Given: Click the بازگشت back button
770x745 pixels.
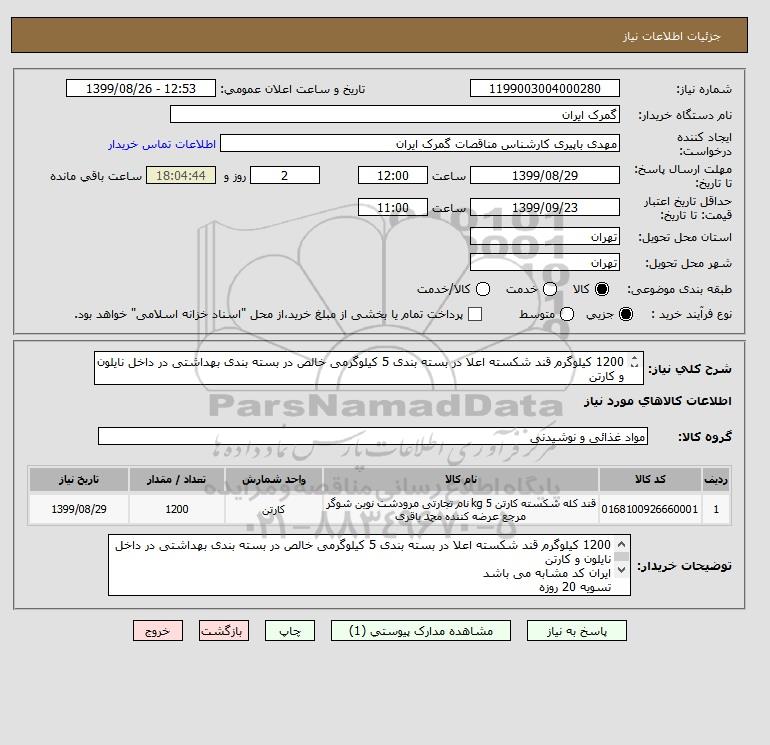Looking at the screenshot, I should tap(224, 631).
